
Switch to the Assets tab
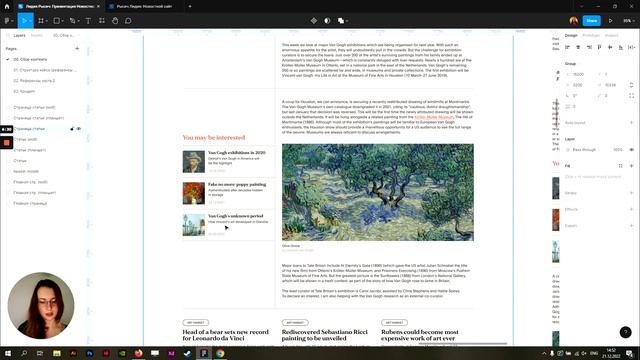pyautogui.click(x=37, y=36)
